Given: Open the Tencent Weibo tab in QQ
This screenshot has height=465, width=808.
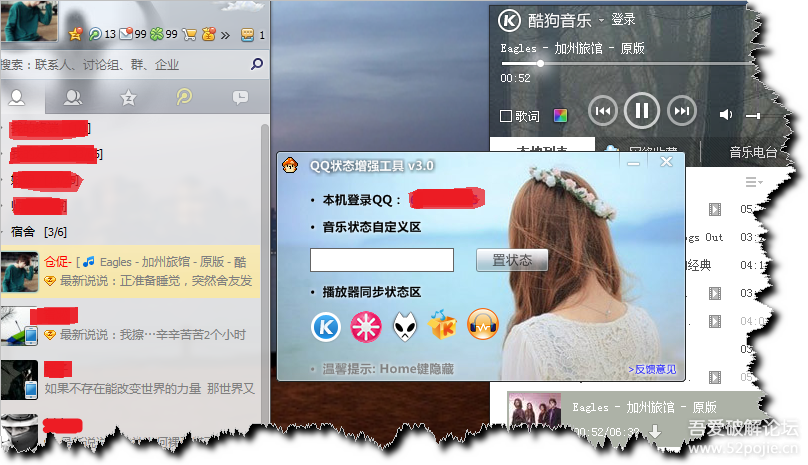Looking at the screenshot, I should 184,96.
